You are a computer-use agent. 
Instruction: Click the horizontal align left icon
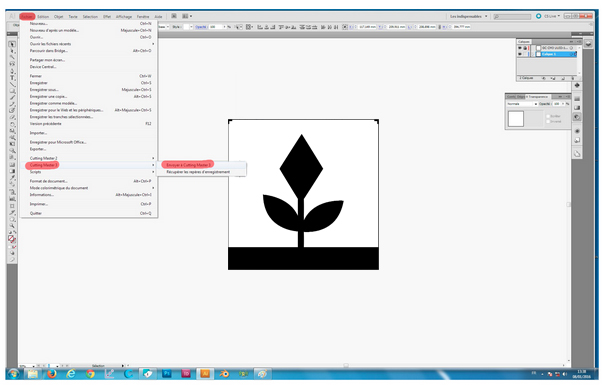[x=260, y=27]
